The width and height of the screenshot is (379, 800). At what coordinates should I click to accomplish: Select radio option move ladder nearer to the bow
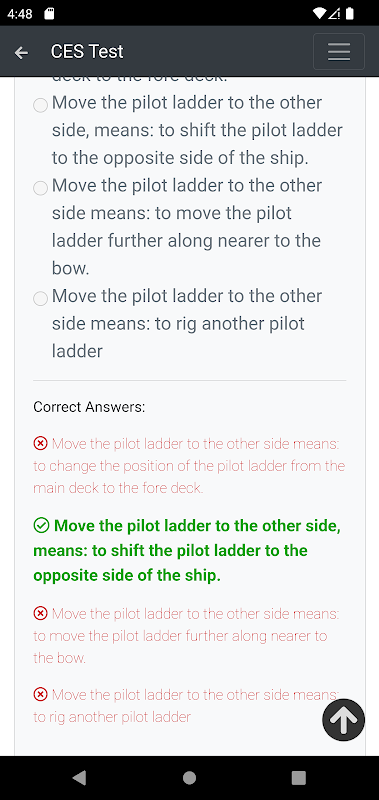(x=40, y=188)
